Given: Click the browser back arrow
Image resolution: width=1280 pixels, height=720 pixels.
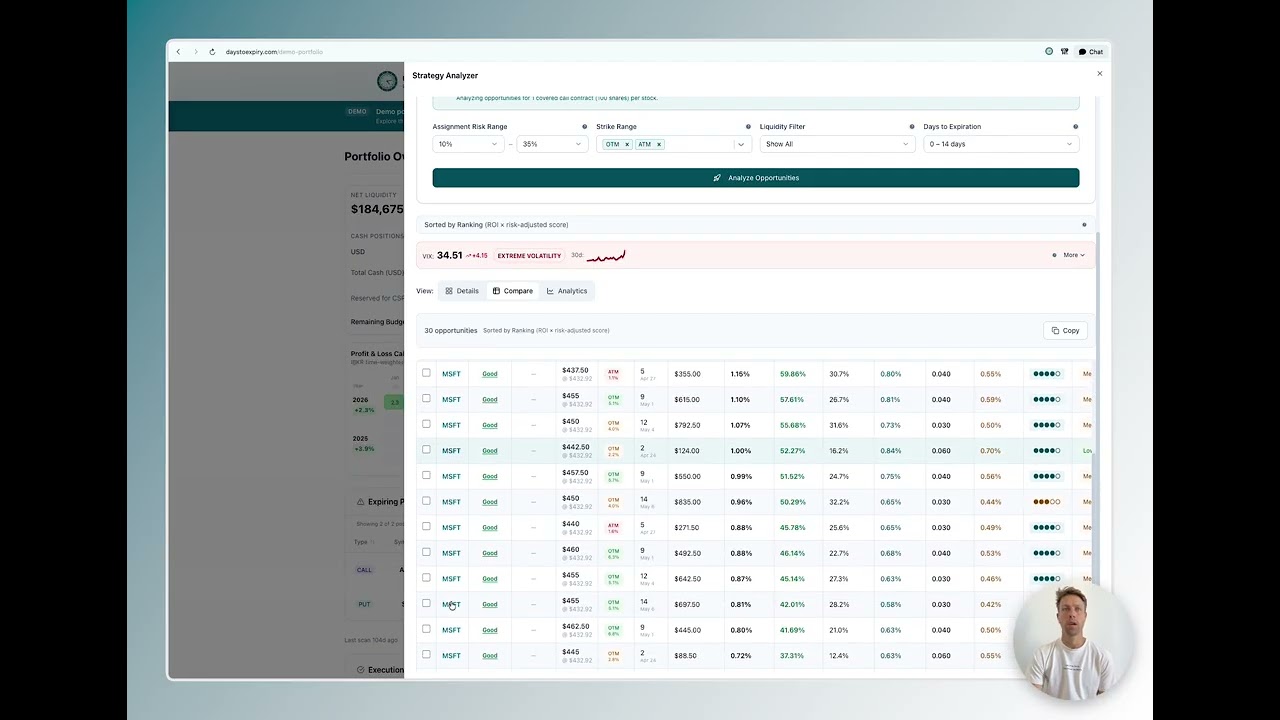Looking at the screenshot, I should coord(179,52).
